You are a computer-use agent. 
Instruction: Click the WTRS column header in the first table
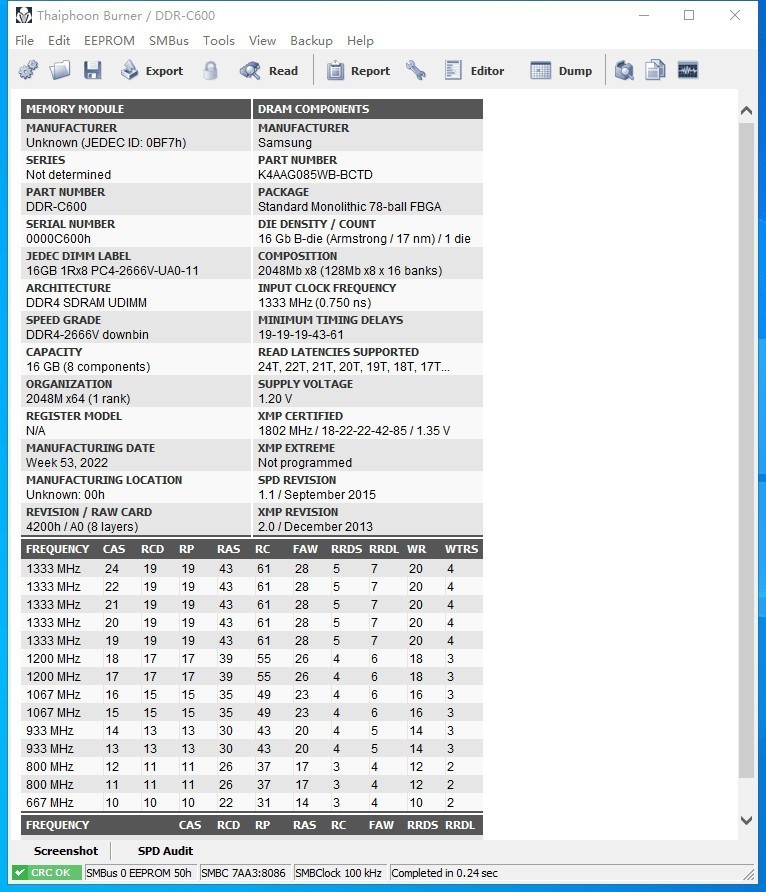461,549
